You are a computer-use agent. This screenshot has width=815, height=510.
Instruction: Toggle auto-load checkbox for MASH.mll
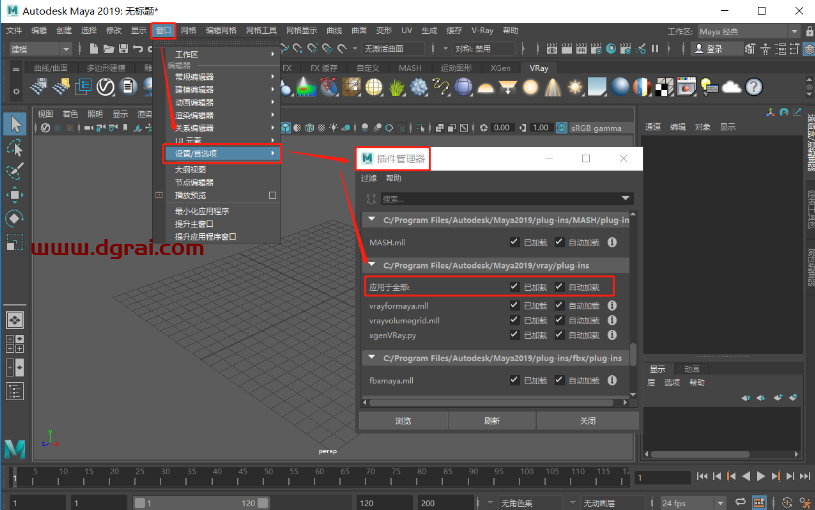click(559, 242)
